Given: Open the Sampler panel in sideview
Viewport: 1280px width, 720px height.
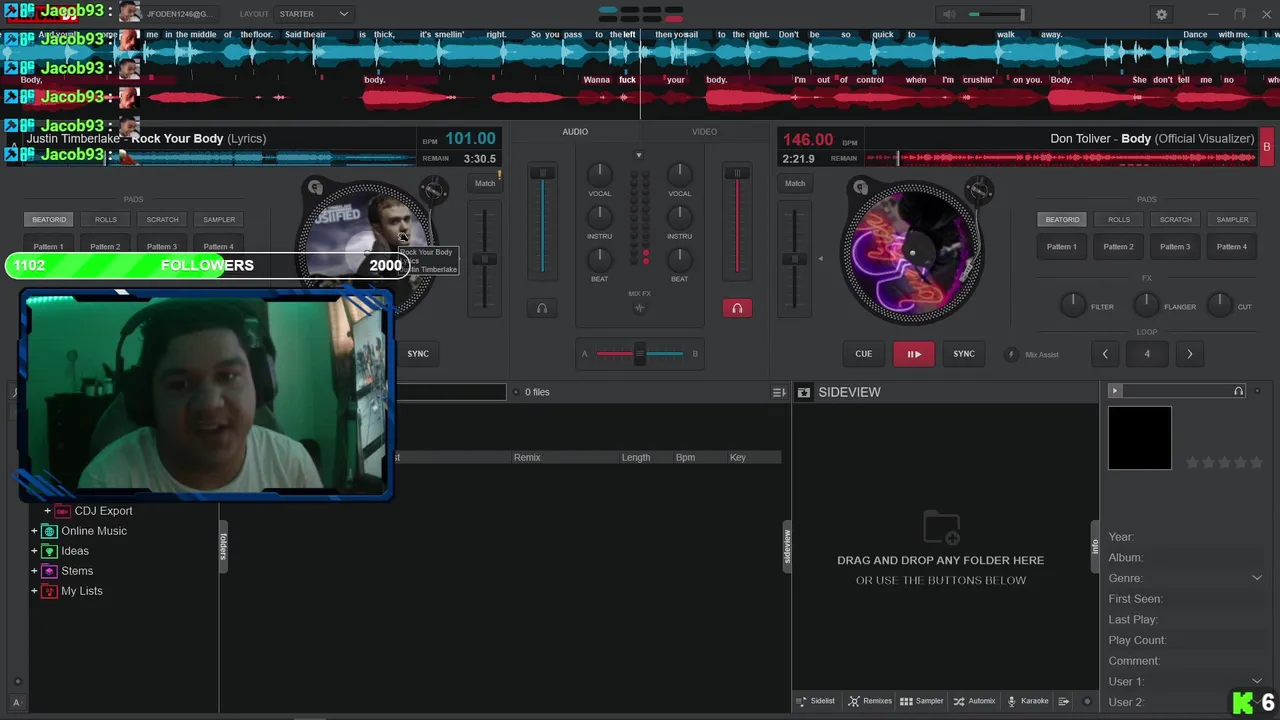Looking at the screenshot, I should (921, 701).
